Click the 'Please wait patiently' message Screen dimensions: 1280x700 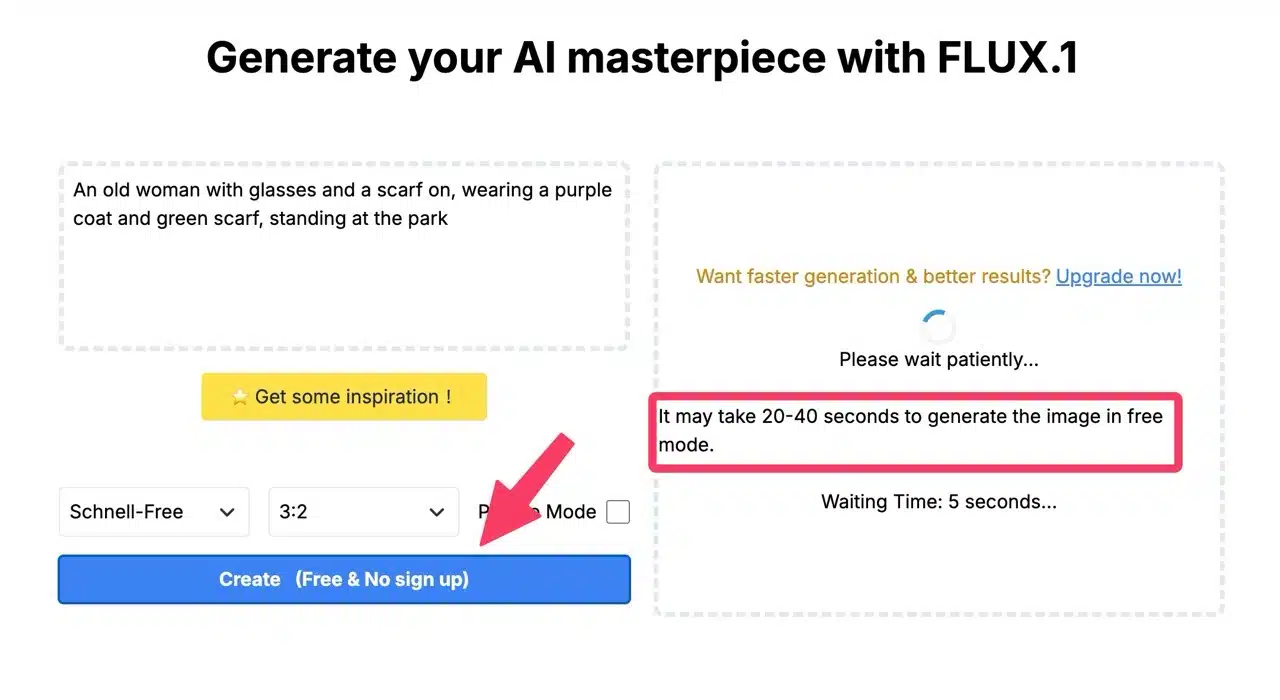click(938, 359)
